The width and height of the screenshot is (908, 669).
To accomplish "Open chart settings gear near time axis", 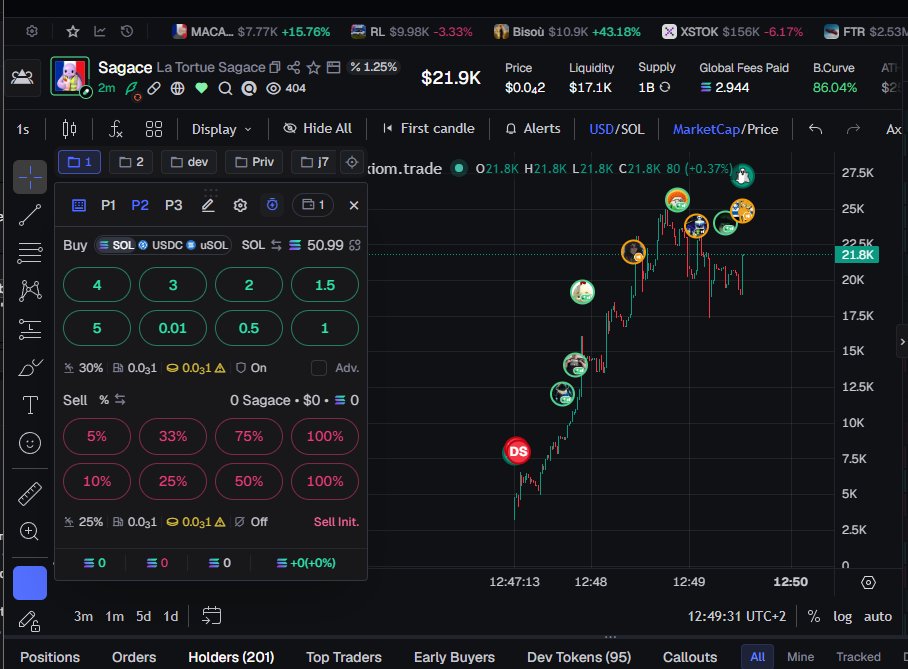I will 868,582.
